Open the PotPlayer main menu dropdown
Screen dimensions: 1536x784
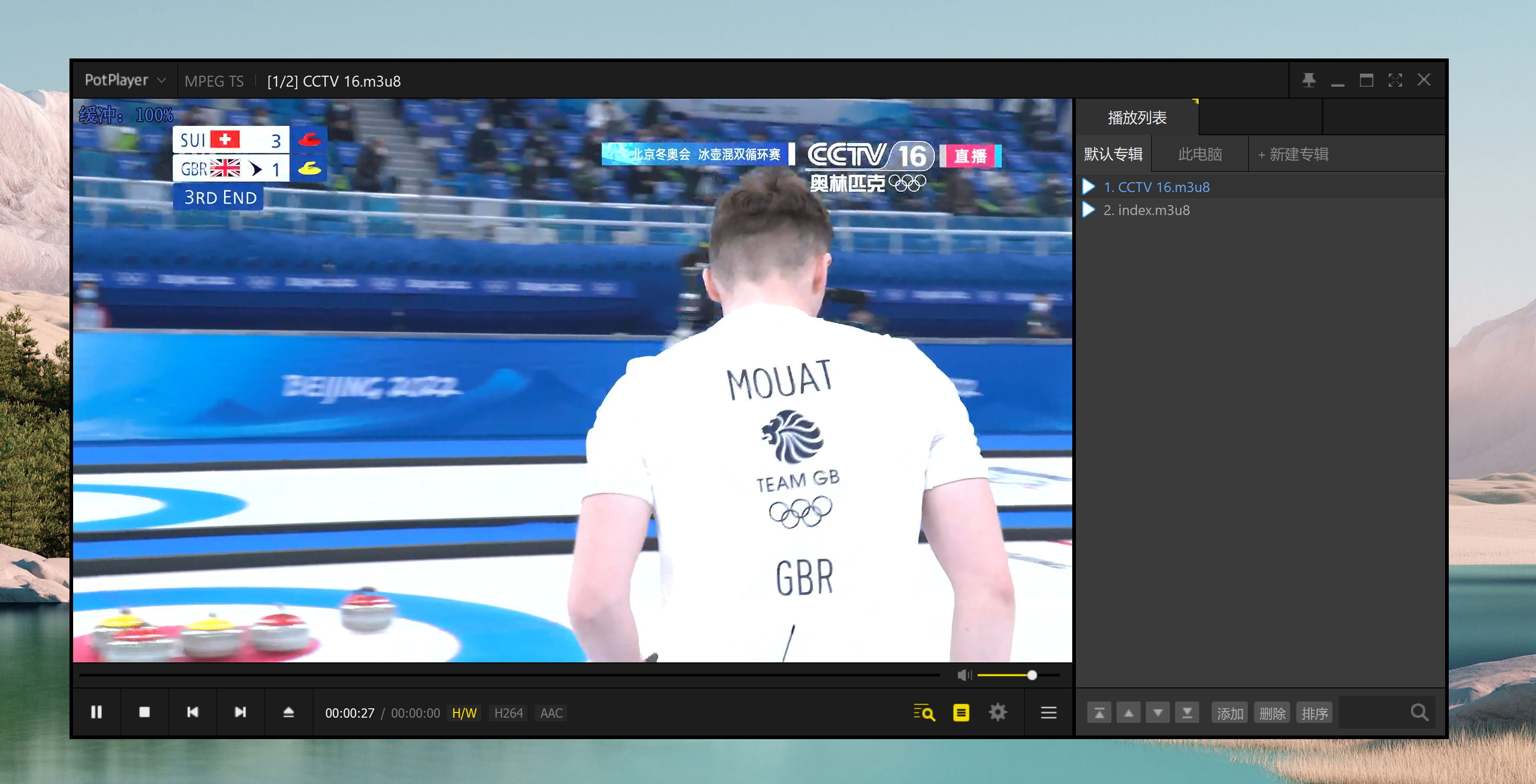tap(125, 80)
